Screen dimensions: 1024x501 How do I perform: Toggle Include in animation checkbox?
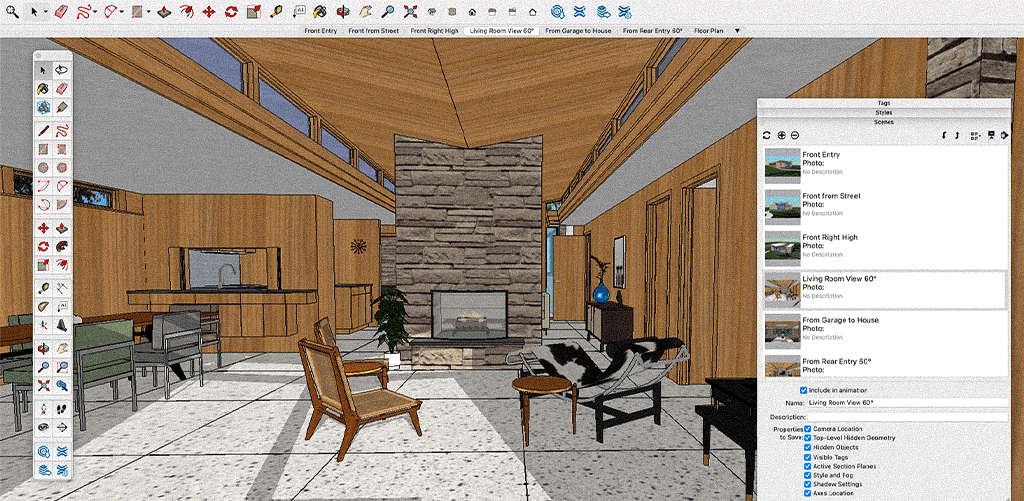pos(804,390)
